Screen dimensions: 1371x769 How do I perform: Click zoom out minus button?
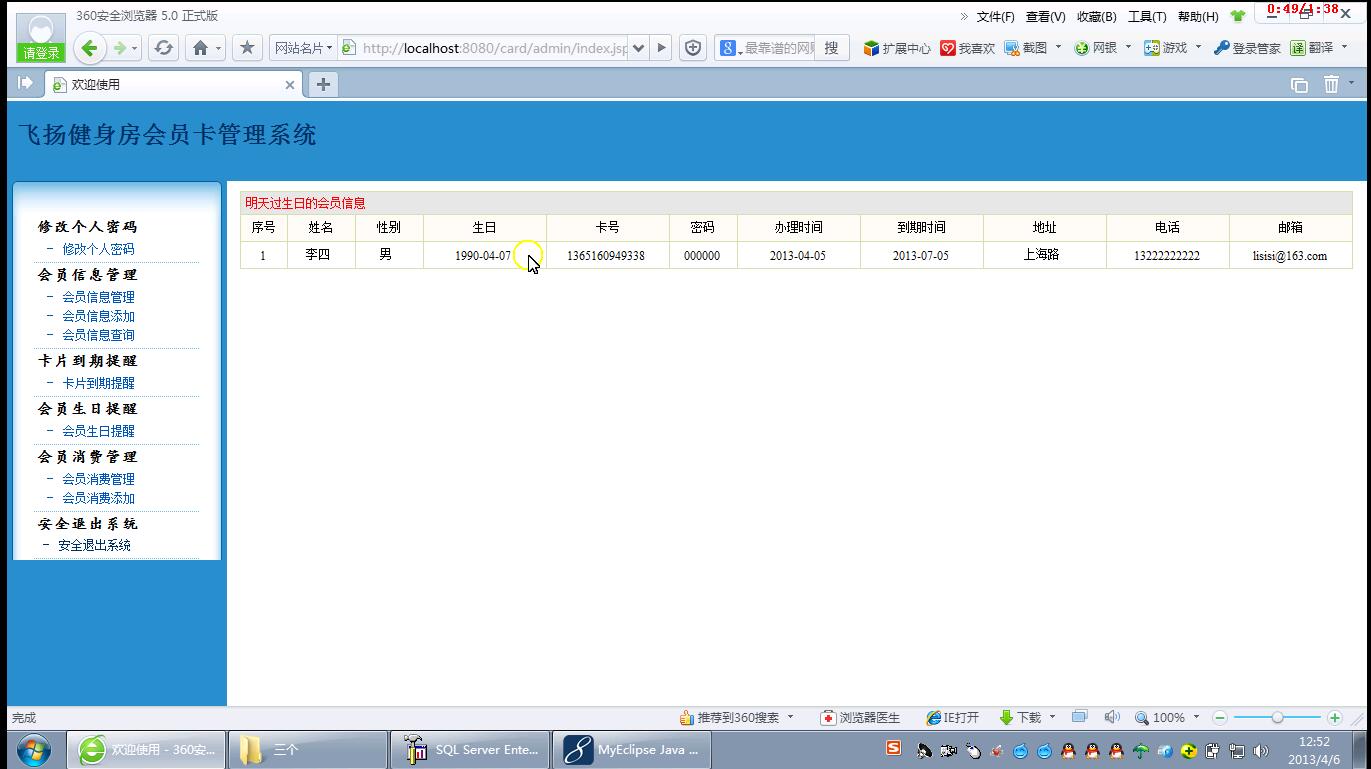1220,718
